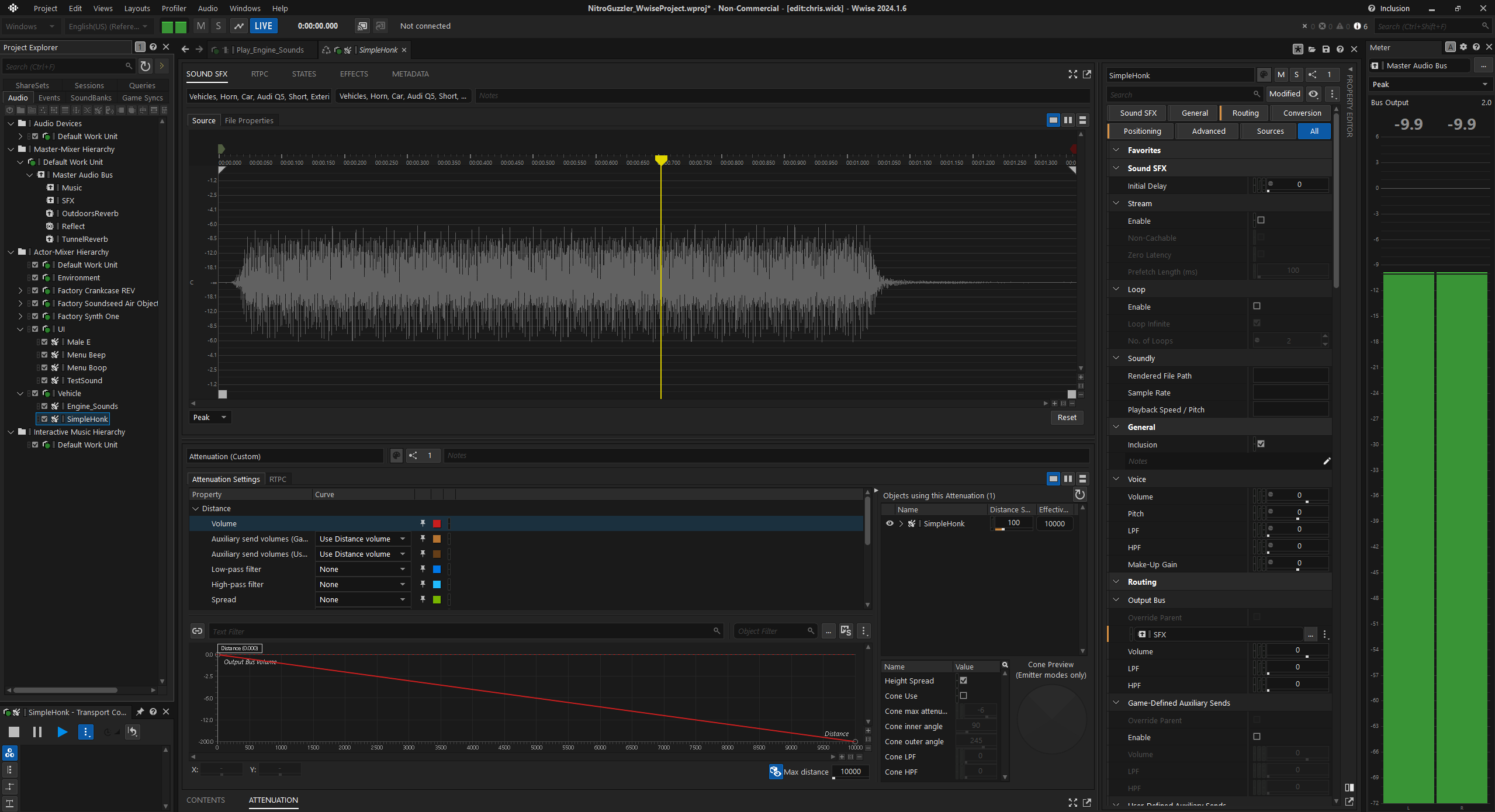Screen dimensions: 1495x812
Task: Click the Solo S button in Property Editor
Action: click(1296, 75)
